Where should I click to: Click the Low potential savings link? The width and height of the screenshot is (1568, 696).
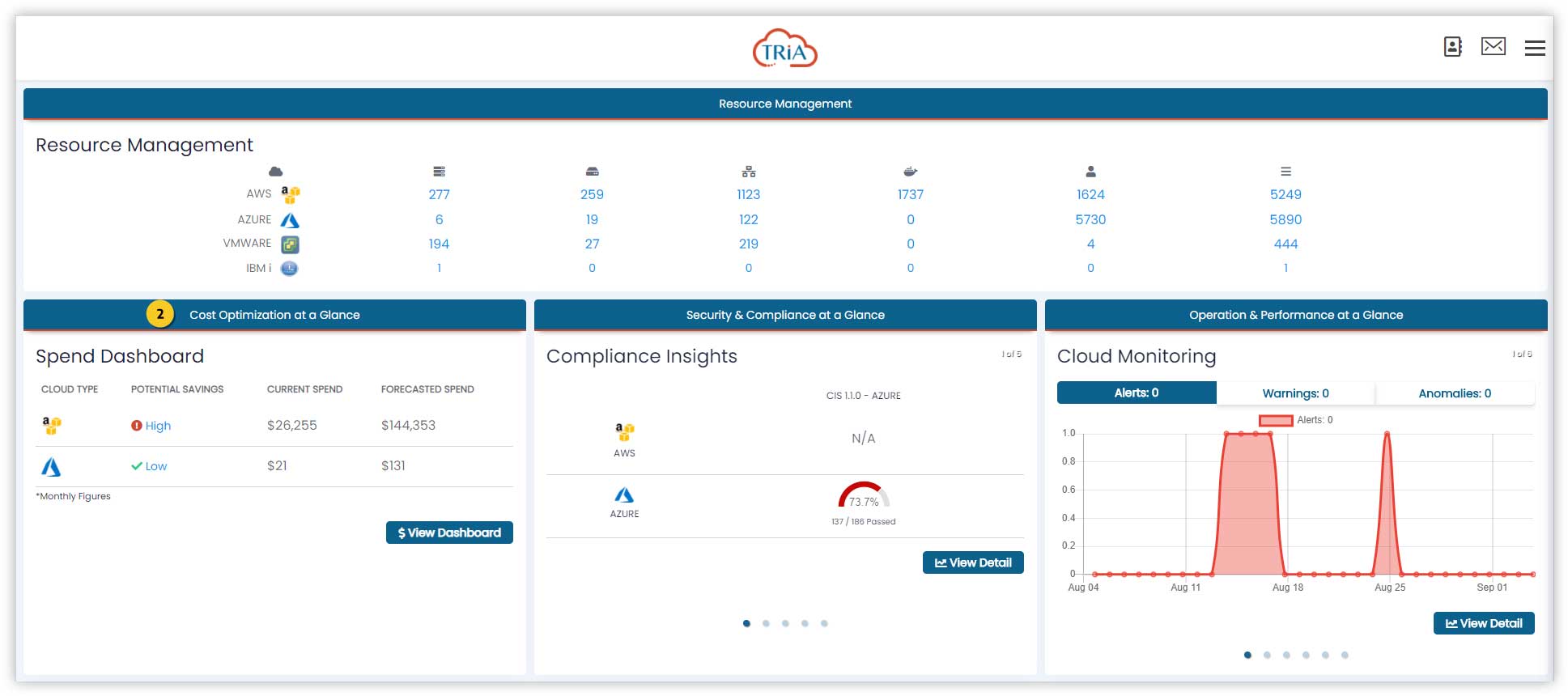(156, 466)
